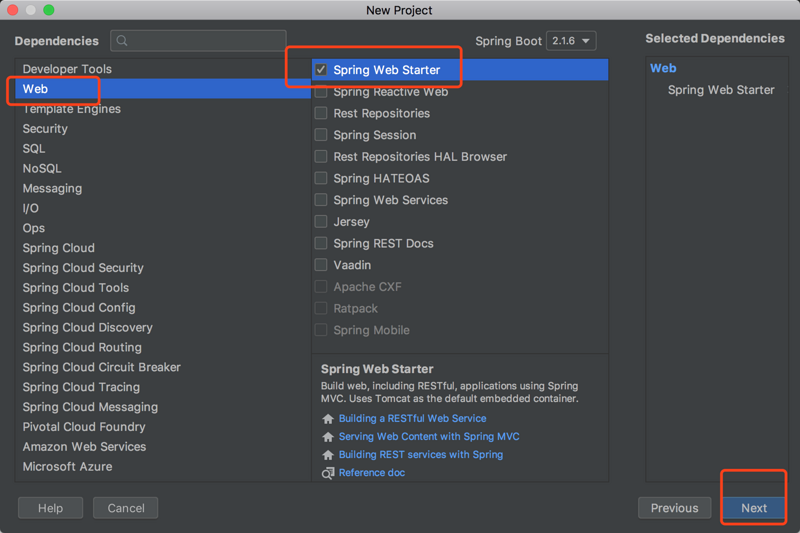
Task: Choose the NoSQL dependency category
Action: (x=42, y=168)
